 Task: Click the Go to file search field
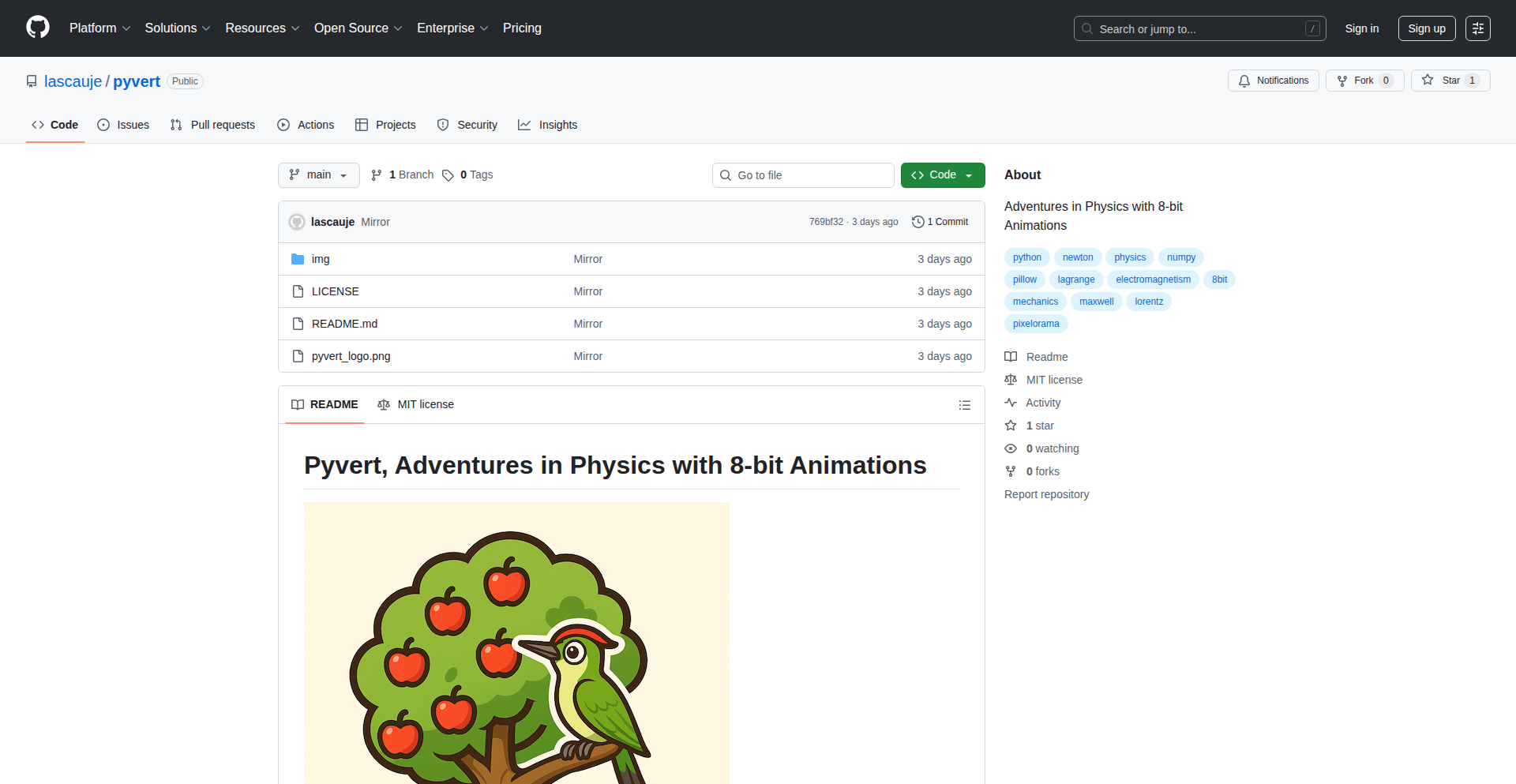coord(803,175)
